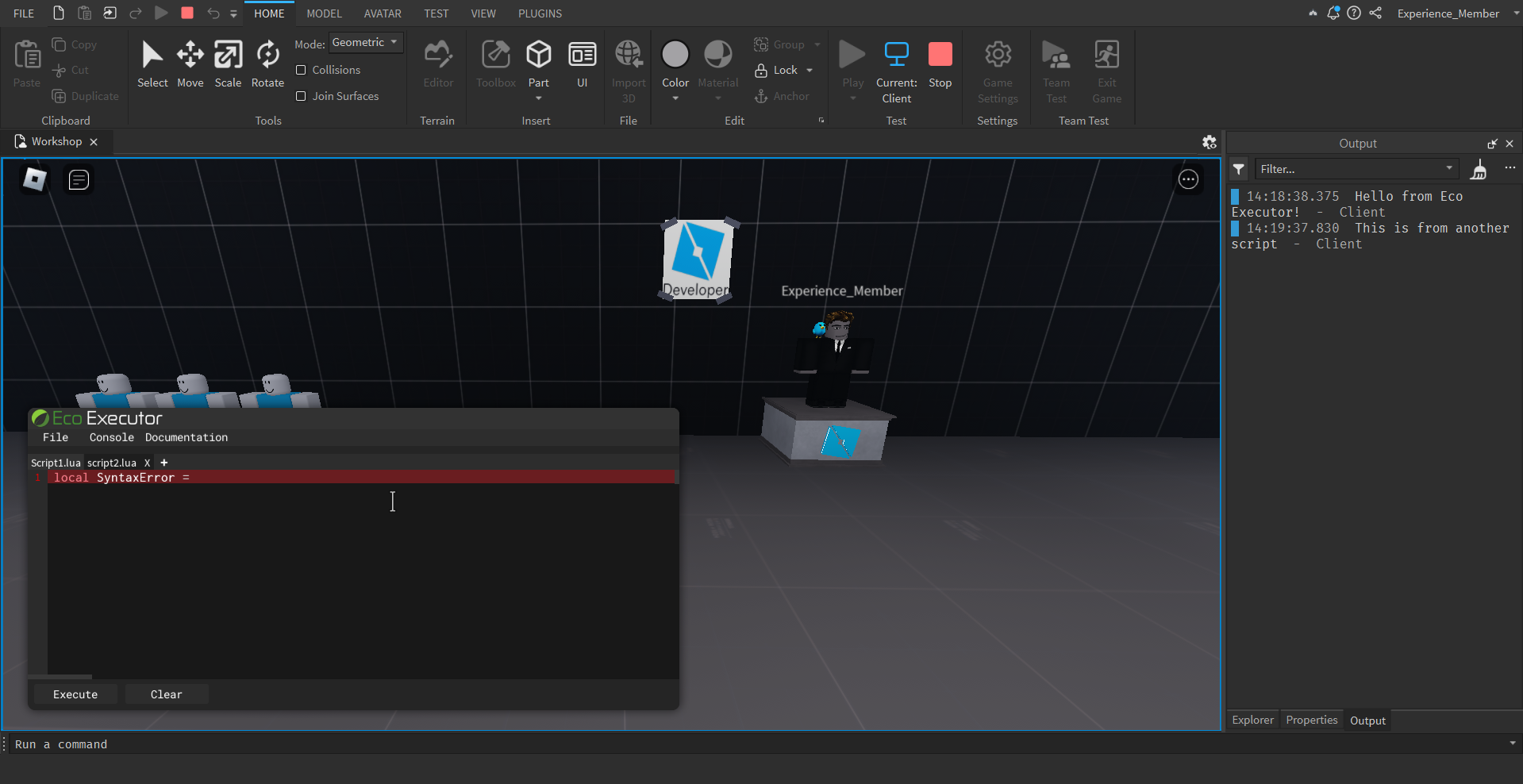
Task: Add a new script tab with plus
Action: click(164, 463)
